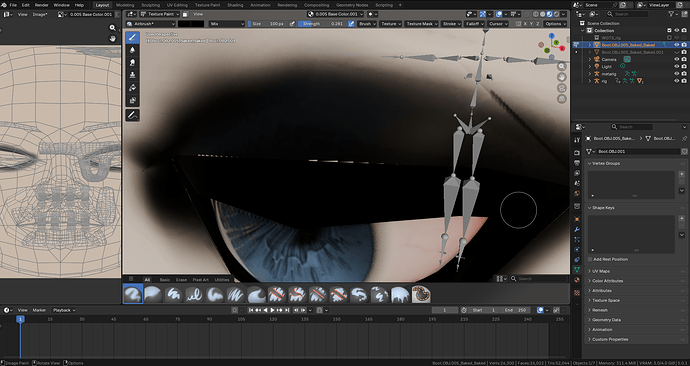This screenshot has height=366, width=690.
Task: Click viewport pan hand gizmo
Action: [x=562, y=77]
